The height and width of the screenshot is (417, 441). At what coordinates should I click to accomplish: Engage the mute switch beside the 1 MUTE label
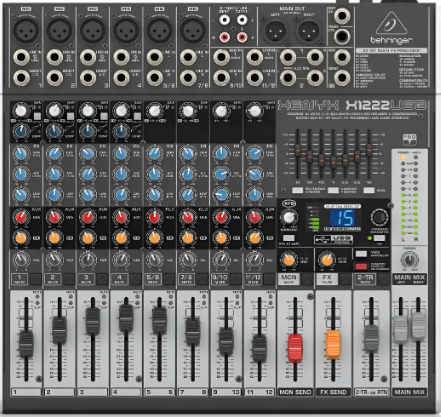tap(36, 279)
